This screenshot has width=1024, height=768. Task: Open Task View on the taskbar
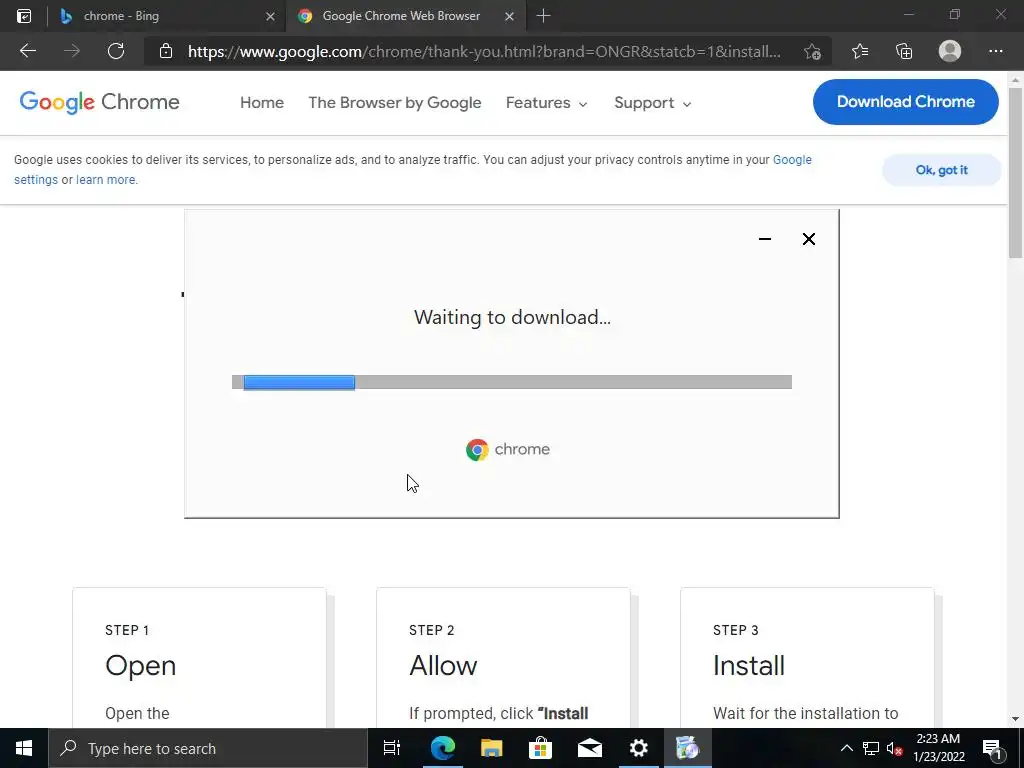(x=392, y=748)
